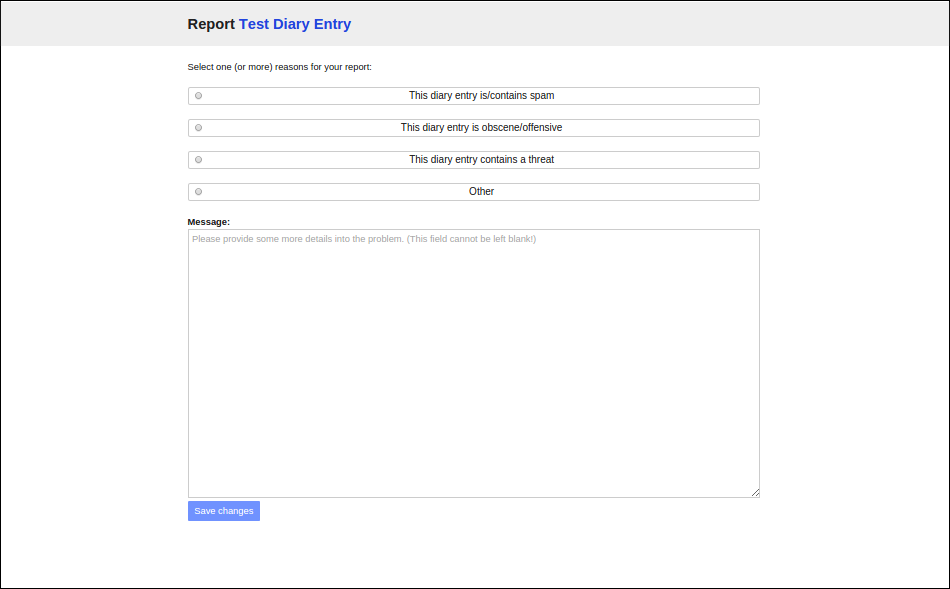Image resolution: width=950 pixels, height=589 pixels.
Task: Focus the Message text area
Action: click(x=474, y=364)
